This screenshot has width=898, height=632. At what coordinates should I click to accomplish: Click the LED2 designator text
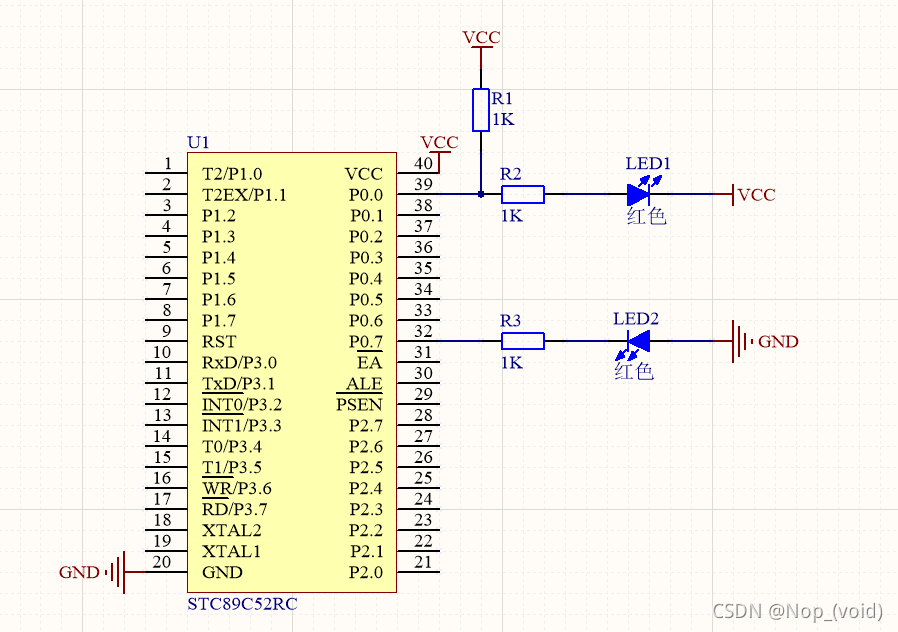636,319
